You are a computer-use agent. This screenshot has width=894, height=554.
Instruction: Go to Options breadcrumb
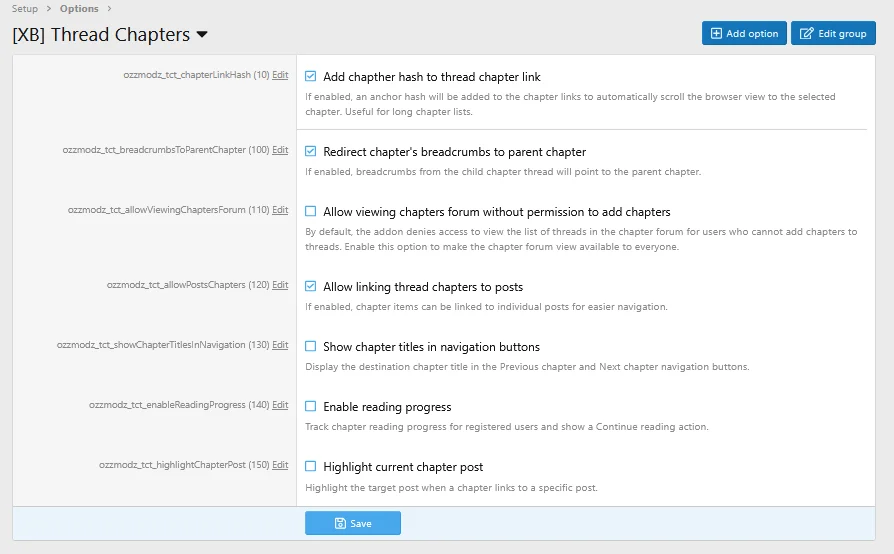(79, 9)
